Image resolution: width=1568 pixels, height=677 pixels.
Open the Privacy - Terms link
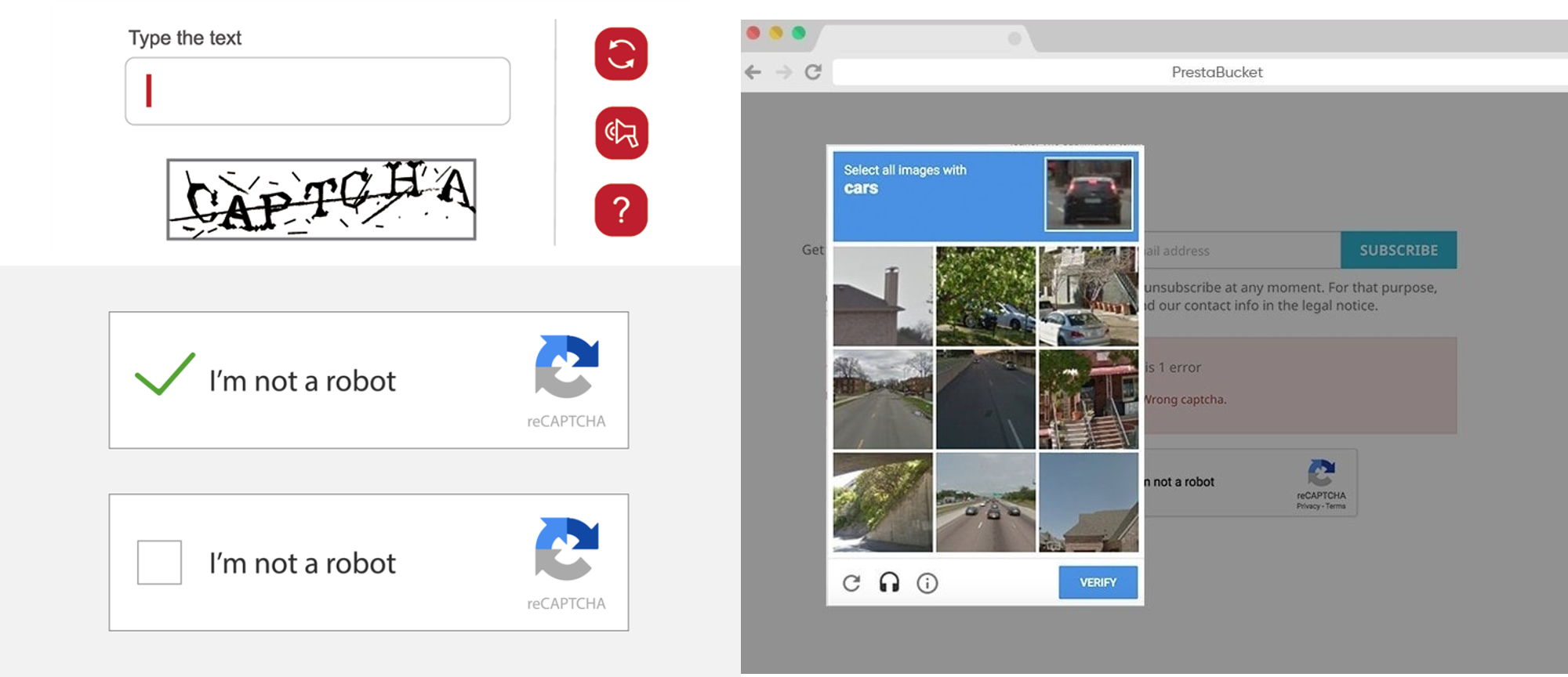pyautogui.click(x=1321, y=506)
